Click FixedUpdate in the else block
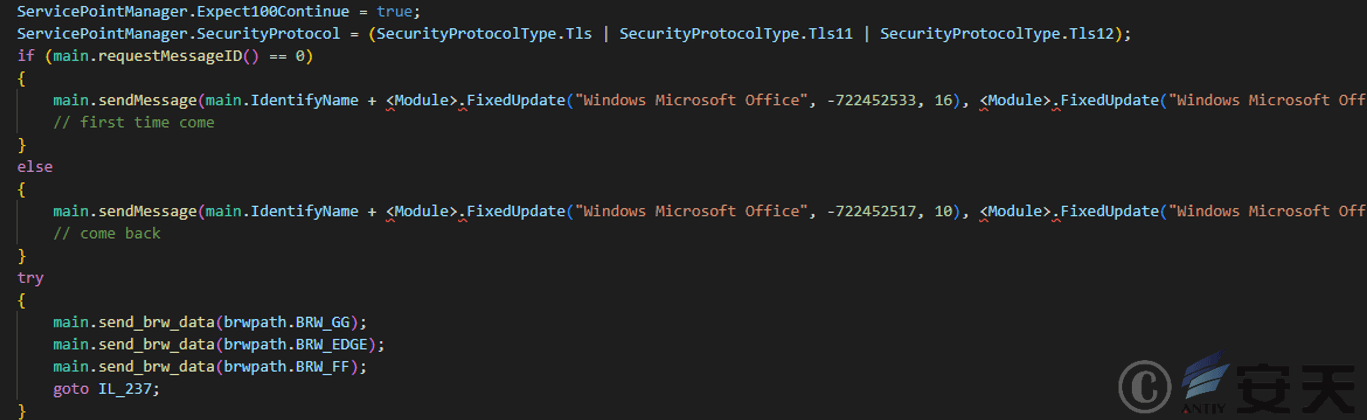Image resolution: width=1367 pixels, height=420 pixels. click(x=512, y=211)
